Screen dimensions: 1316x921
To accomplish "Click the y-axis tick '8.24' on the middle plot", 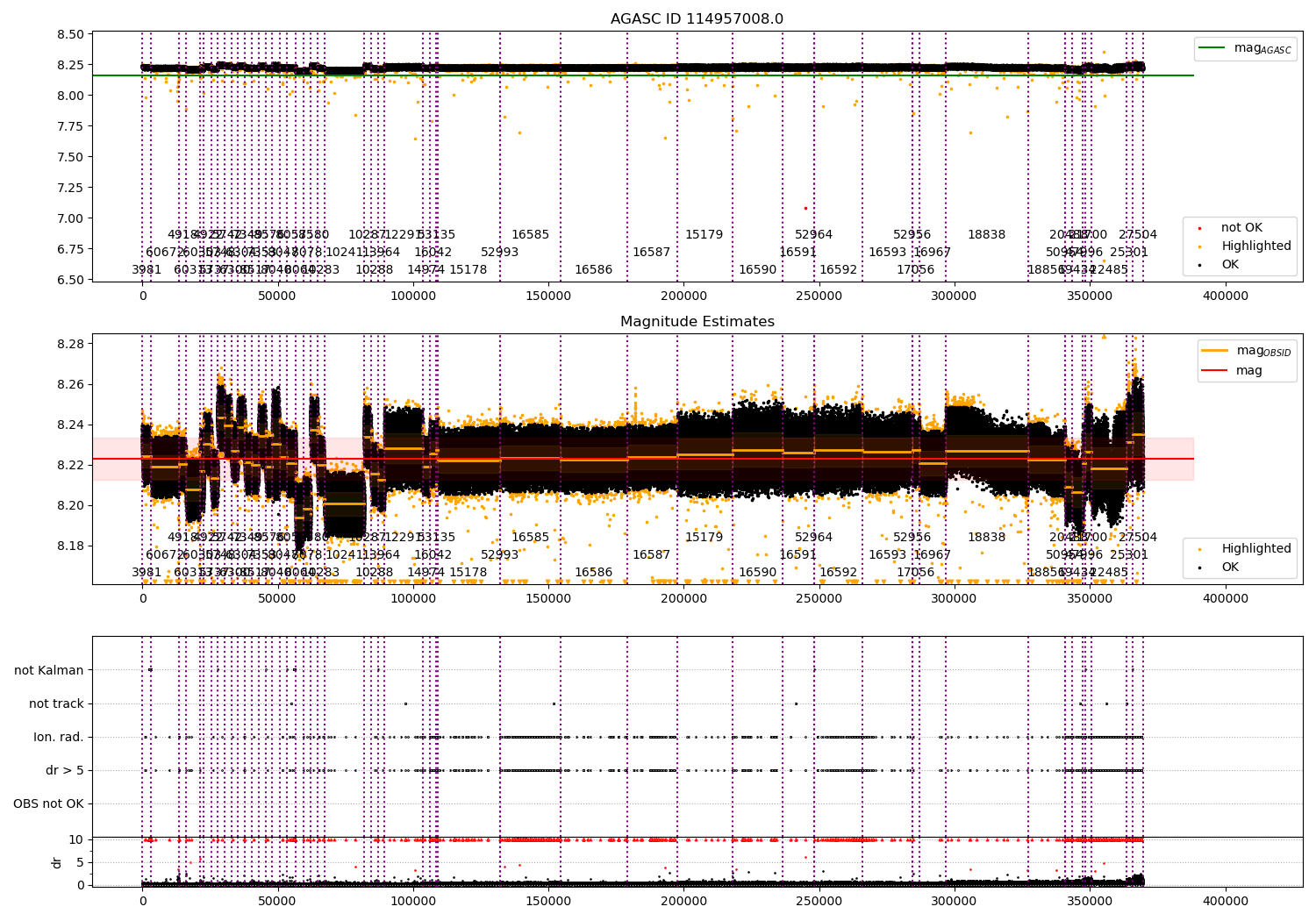I will [x=70, y=425].
